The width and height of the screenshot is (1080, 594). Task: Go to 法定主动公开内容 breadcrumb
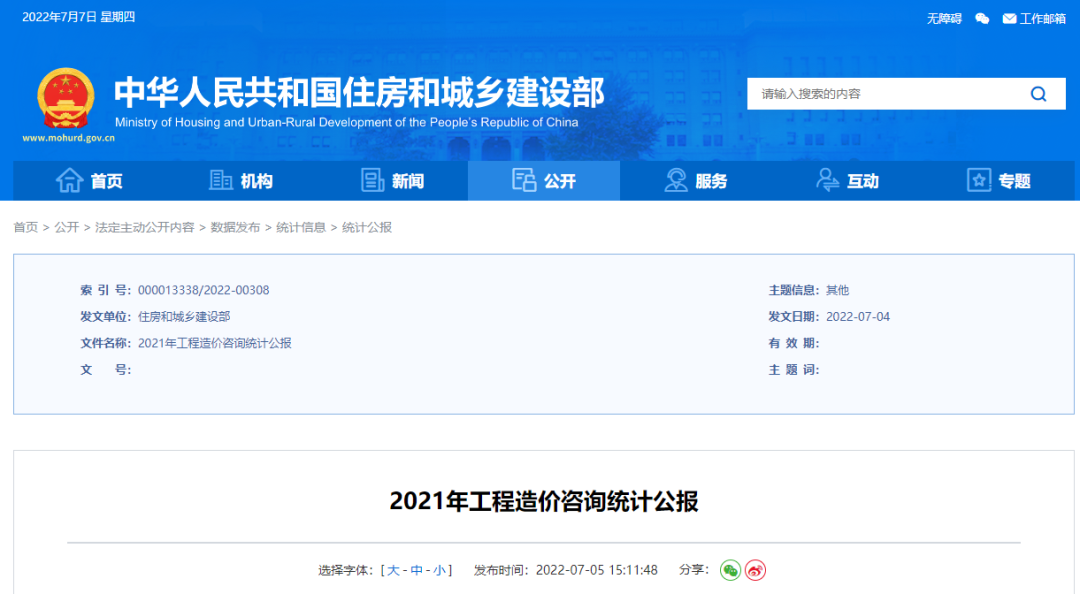coord(145,227)
